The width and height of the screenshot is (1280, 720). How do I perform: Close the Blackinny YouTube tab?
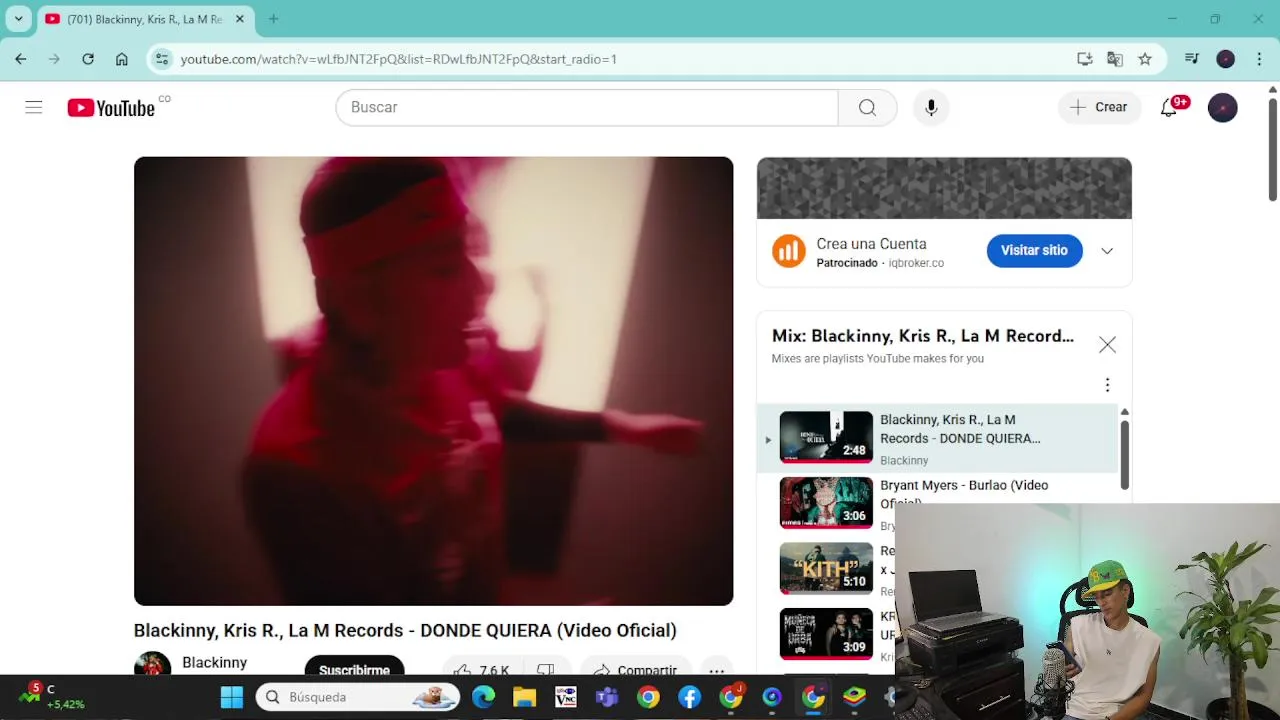pyautogui.click(x=240, y=19)
